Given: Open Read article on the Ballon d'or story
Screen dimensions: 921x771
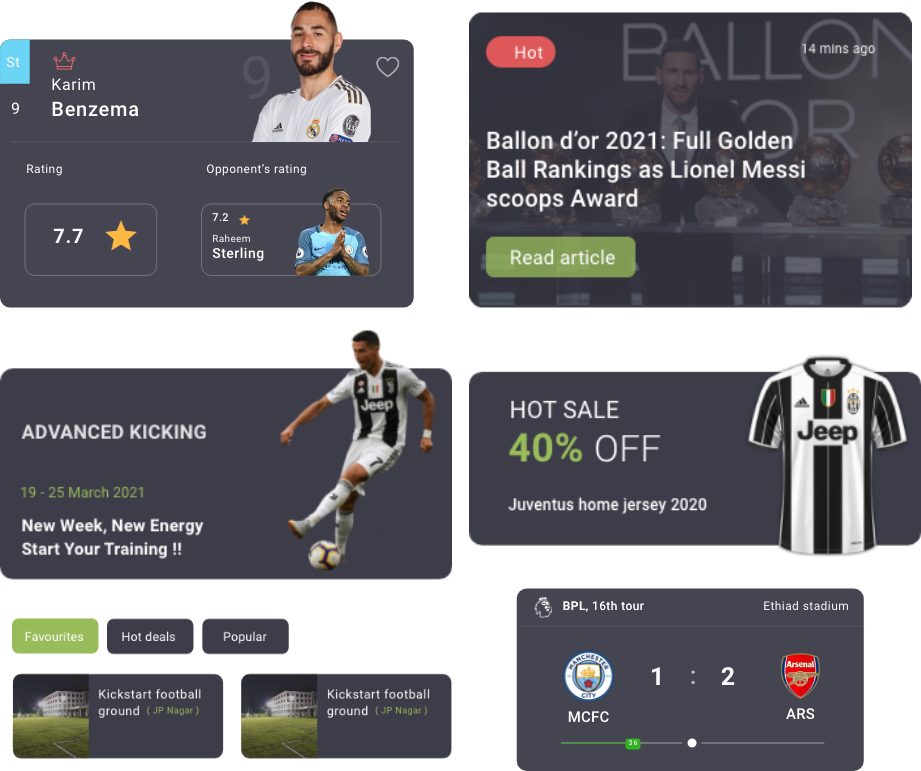Looking at the screenshot, I should click(x=560, y=257).
